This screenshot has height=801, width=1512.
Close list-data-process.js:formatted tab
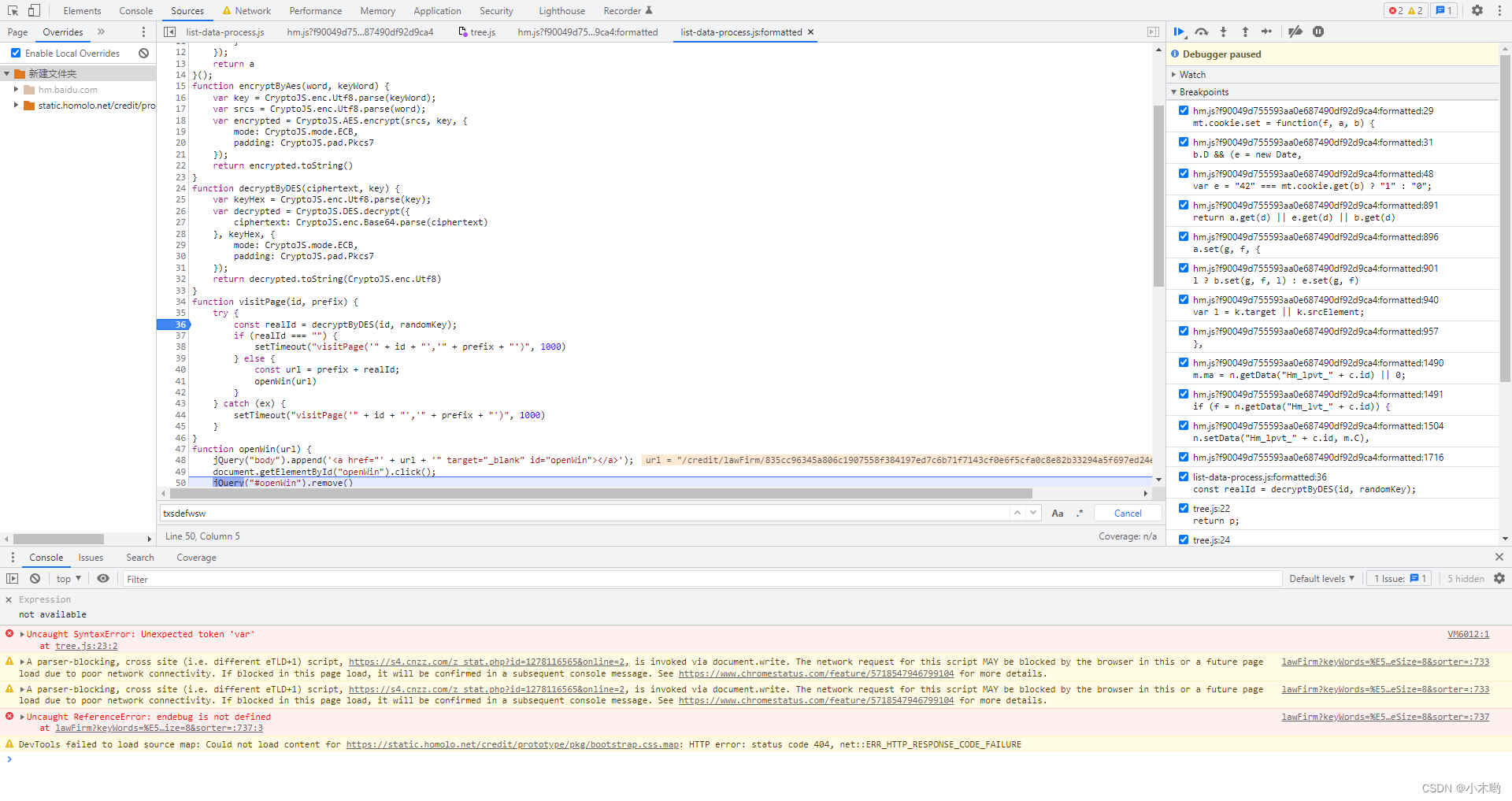click(x=810, y=32)
